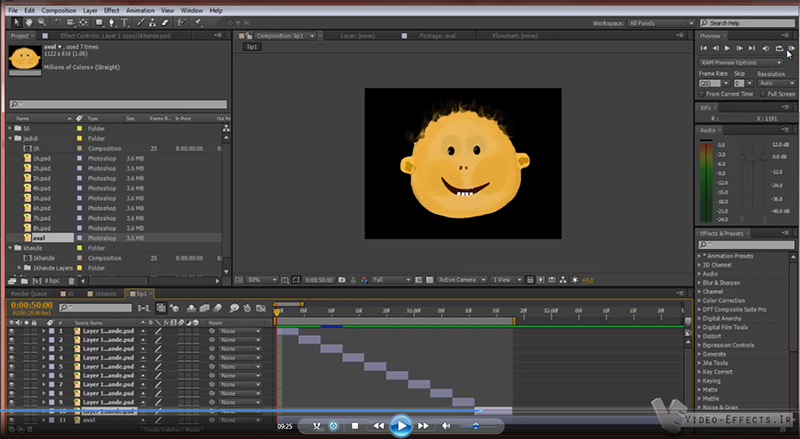Switch to the Render Queue tab
This screenshot has height=439, width=800.
click(29, 294)
